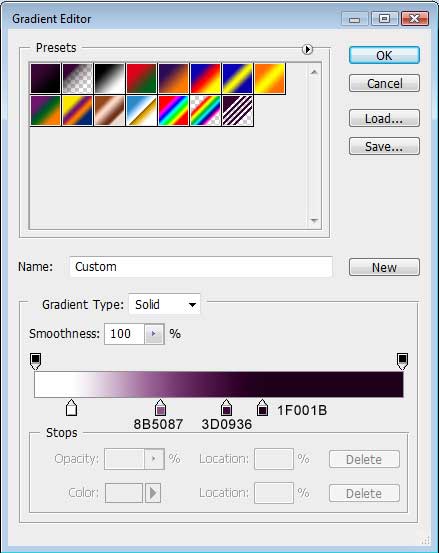
Task: Open the Opacity slider arrow
Action: click(154, 459)
